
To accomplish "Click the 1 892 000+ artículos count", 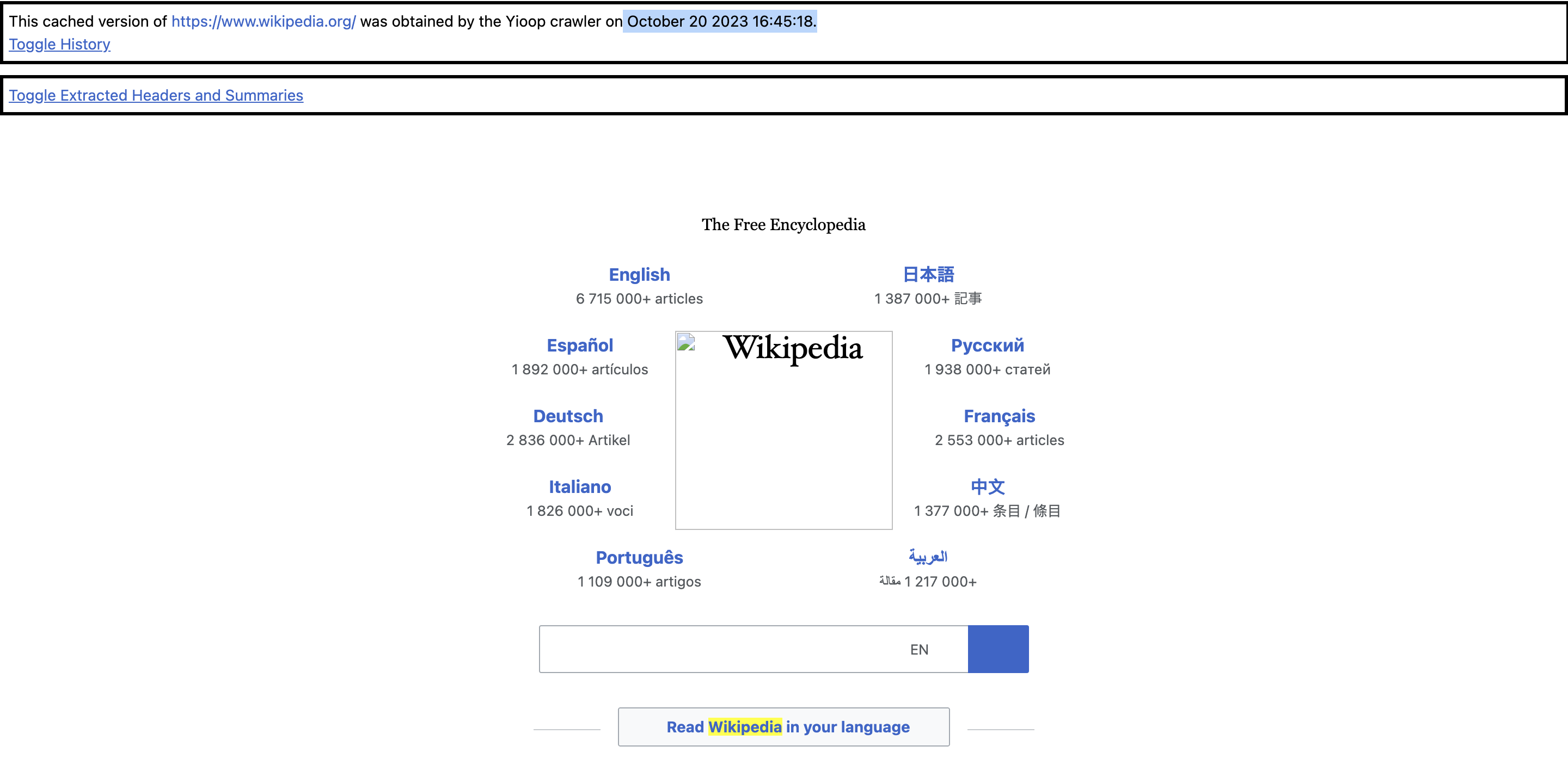I will (579, 369).
